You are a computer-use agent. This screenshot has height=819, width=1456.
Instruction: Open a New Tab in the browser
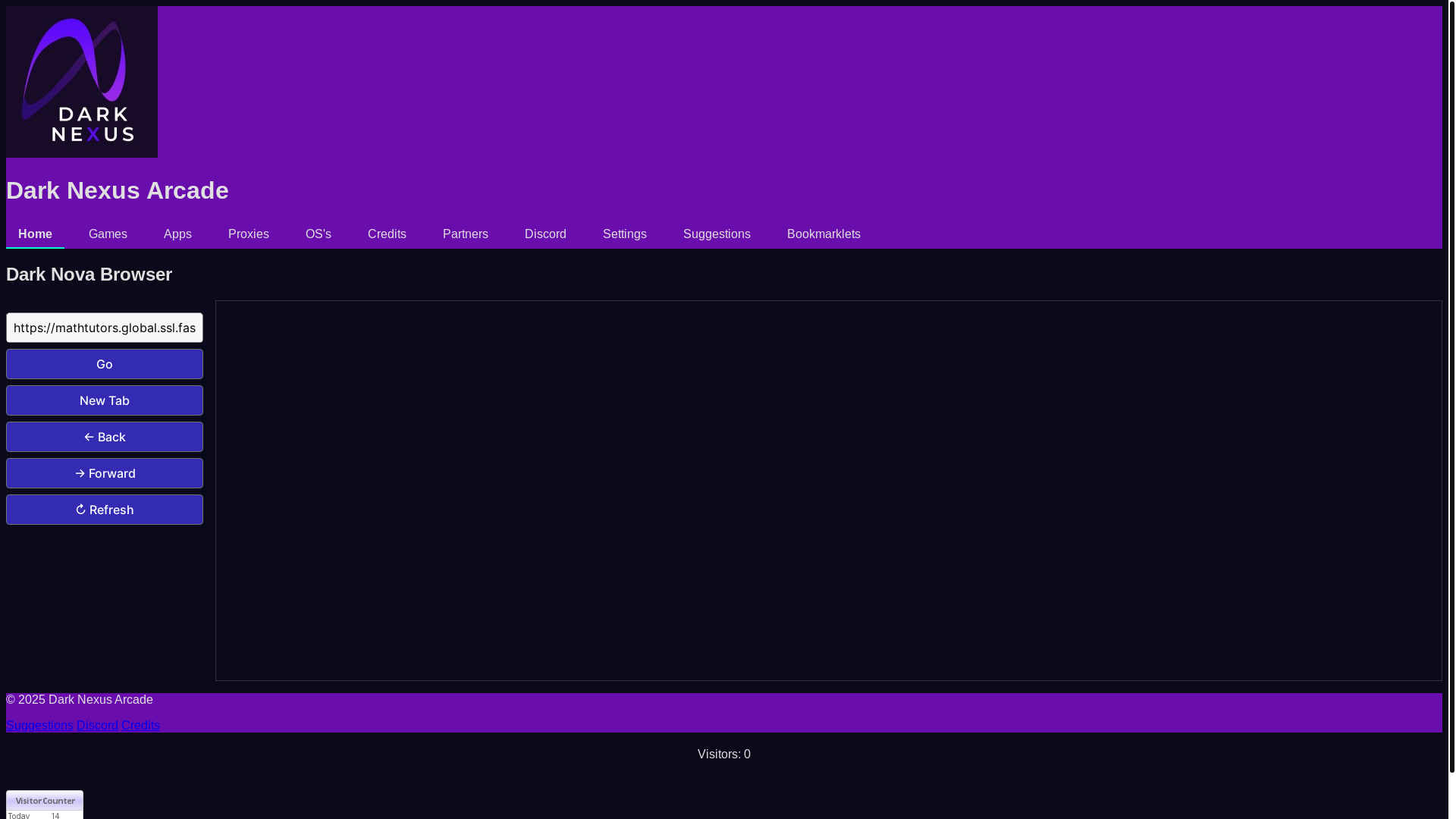[x=105, y=400]
